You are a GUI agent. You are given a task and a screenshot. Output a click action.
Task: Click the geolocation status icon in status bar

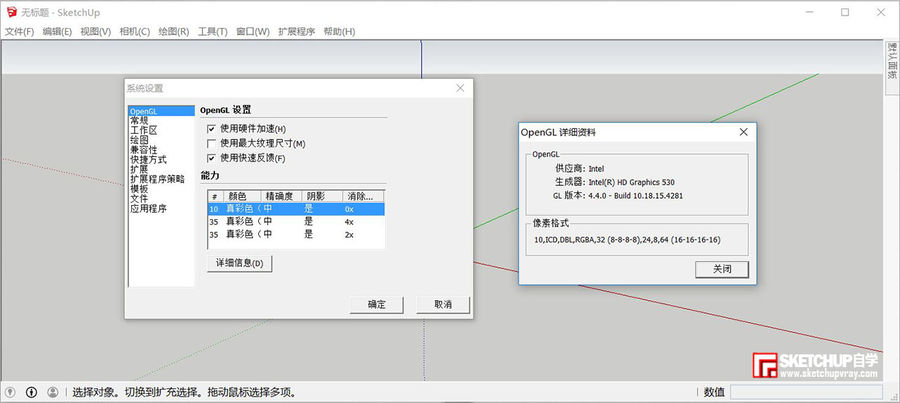(10, 392)
